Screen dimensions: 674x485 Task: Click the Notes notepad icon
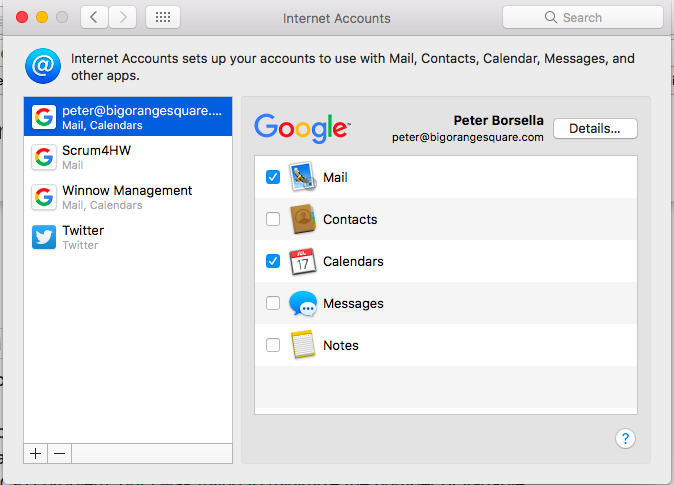[x=303, y=344]
